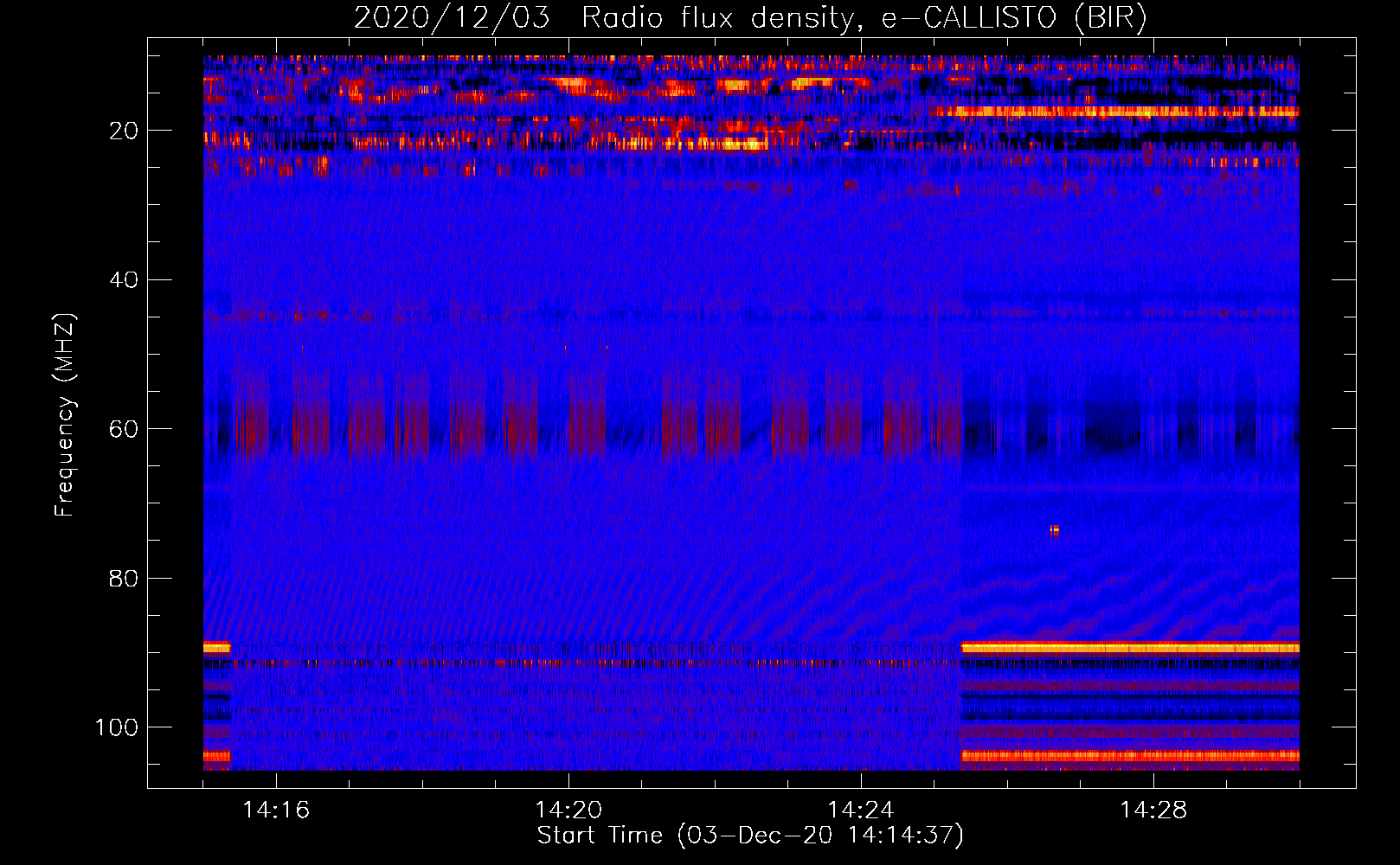Click the '60' frequency tick label
This screenshot has height=865, width=1400.
click(124, 429)
